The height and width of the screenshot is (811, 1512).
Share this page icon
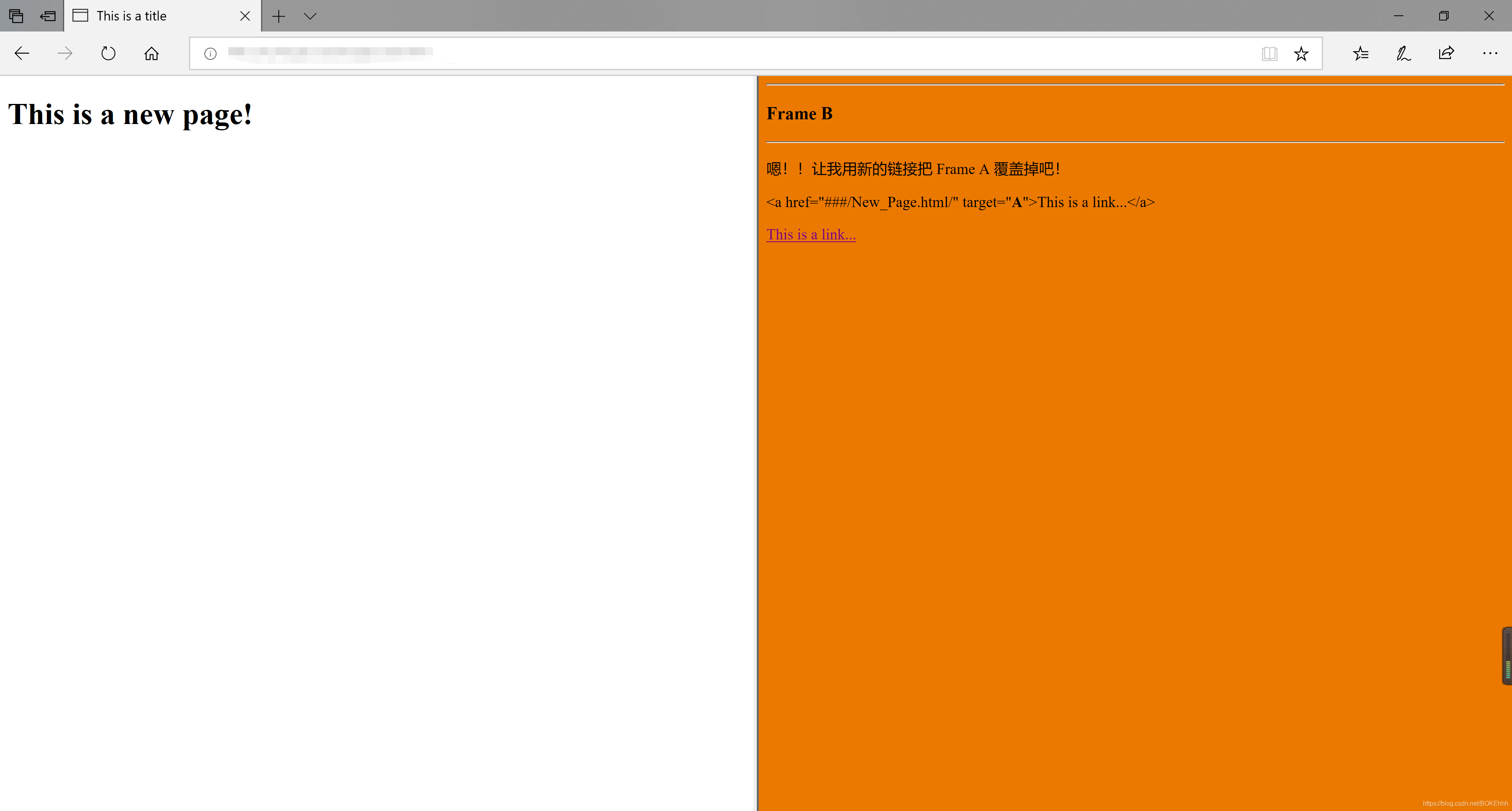click(1446, 54)
